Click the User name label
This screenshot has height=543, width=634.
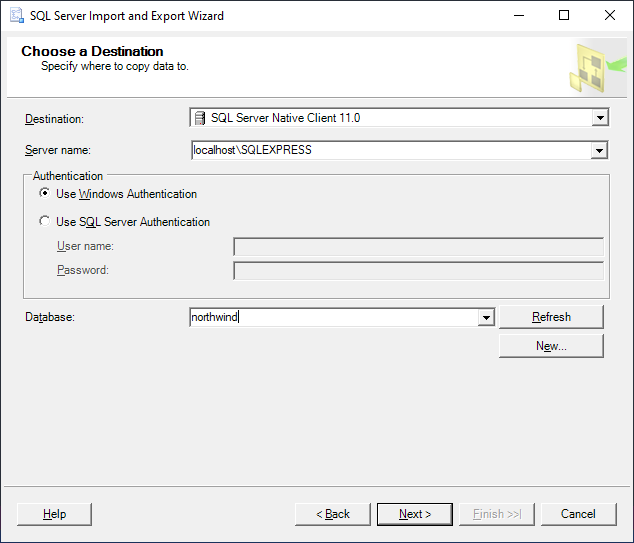[x=85, y=246]
